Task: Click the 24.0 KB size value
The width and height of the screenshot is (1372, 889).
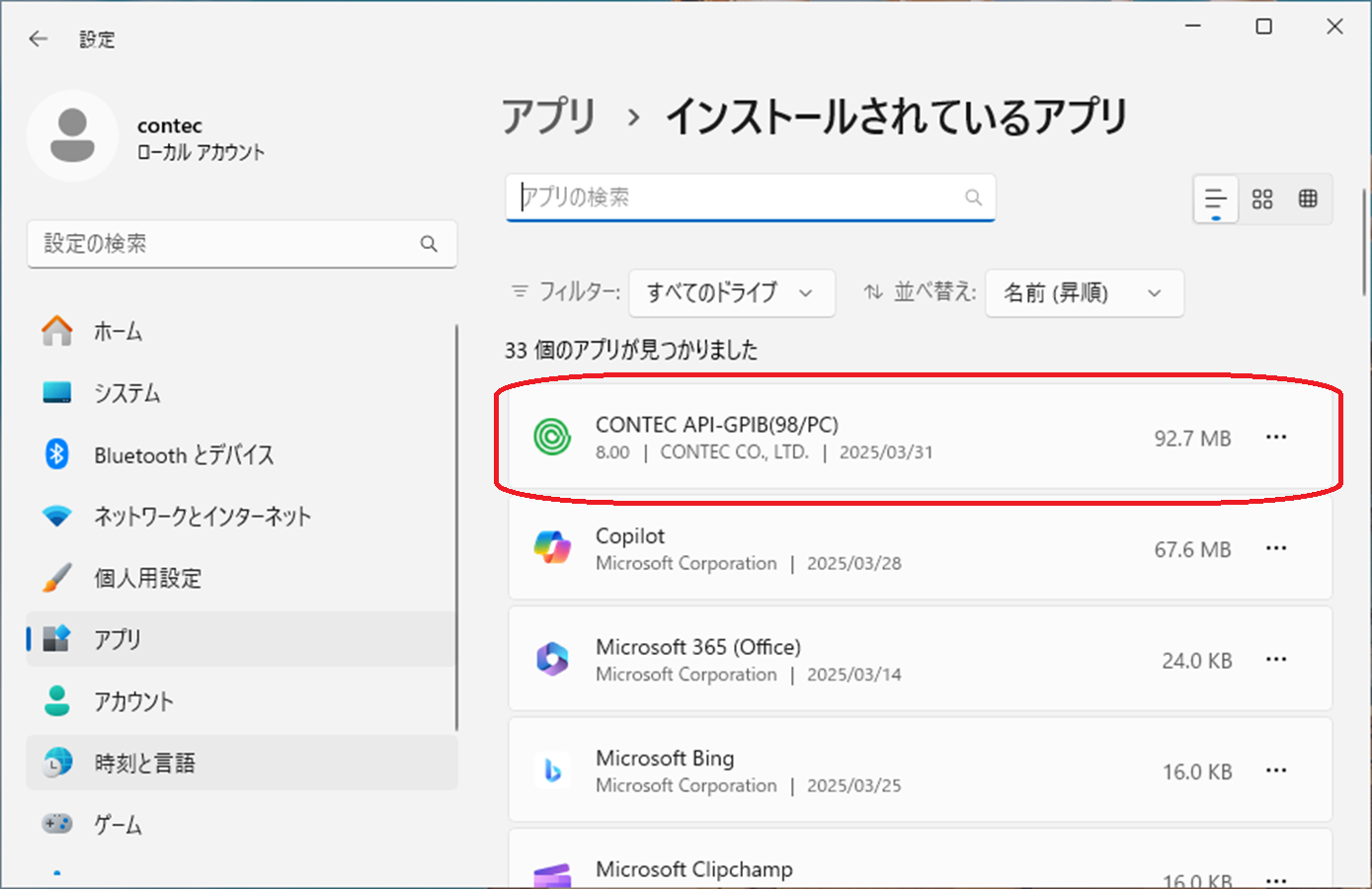Action: coord(1196,660)
